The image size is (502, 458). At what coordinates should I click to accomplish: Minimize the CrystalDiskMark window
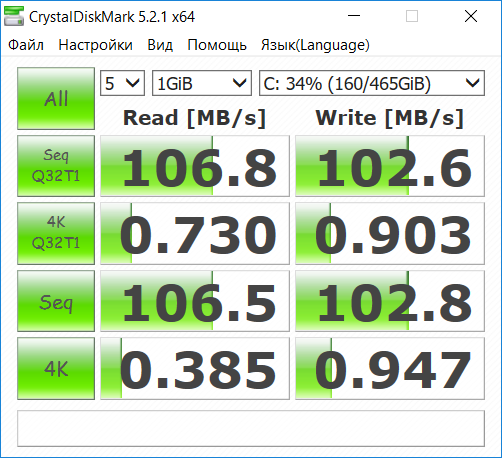(354, 16)
